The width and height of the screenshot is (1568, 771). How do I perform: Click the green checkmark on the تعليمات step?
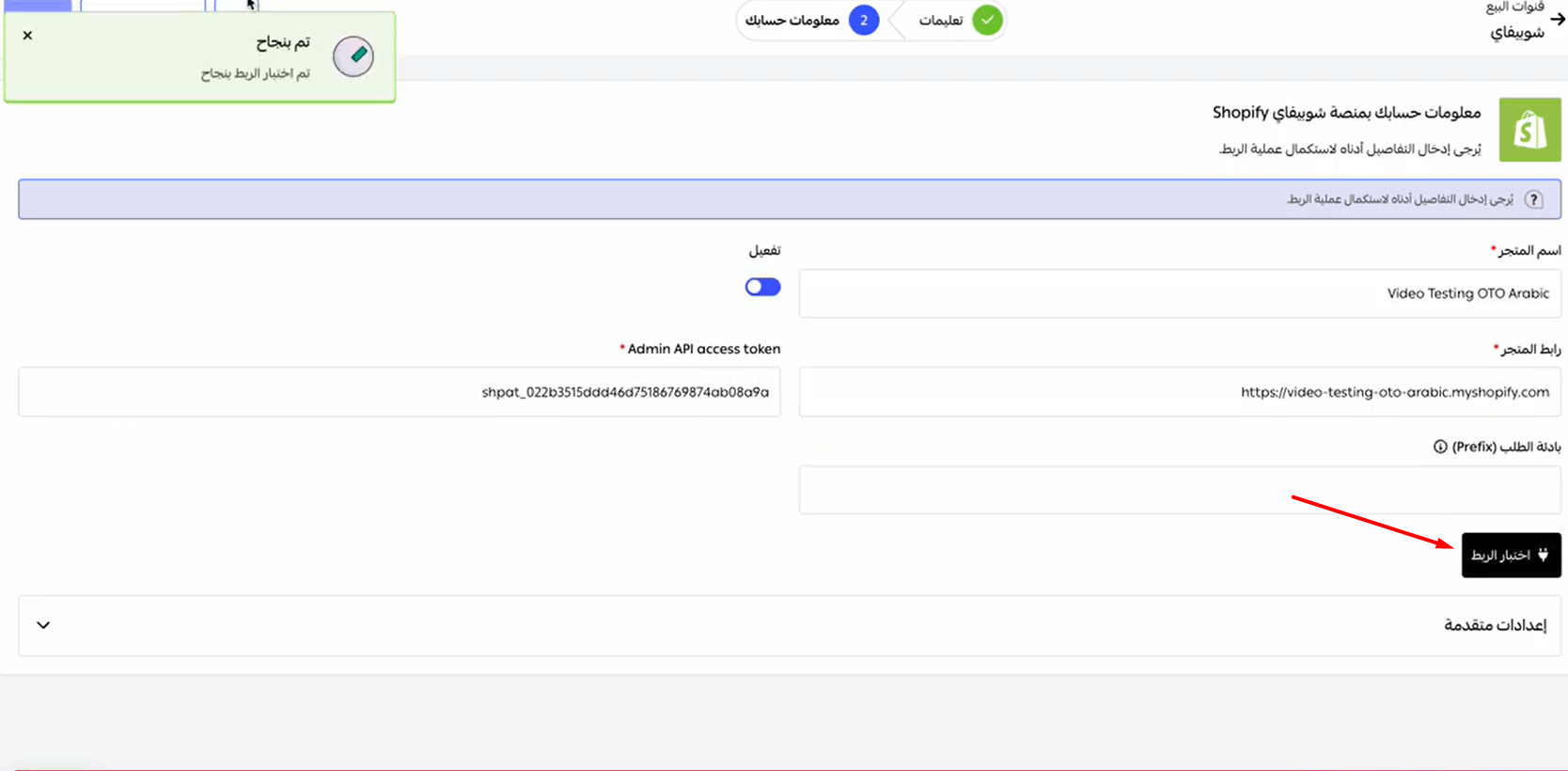987,20
